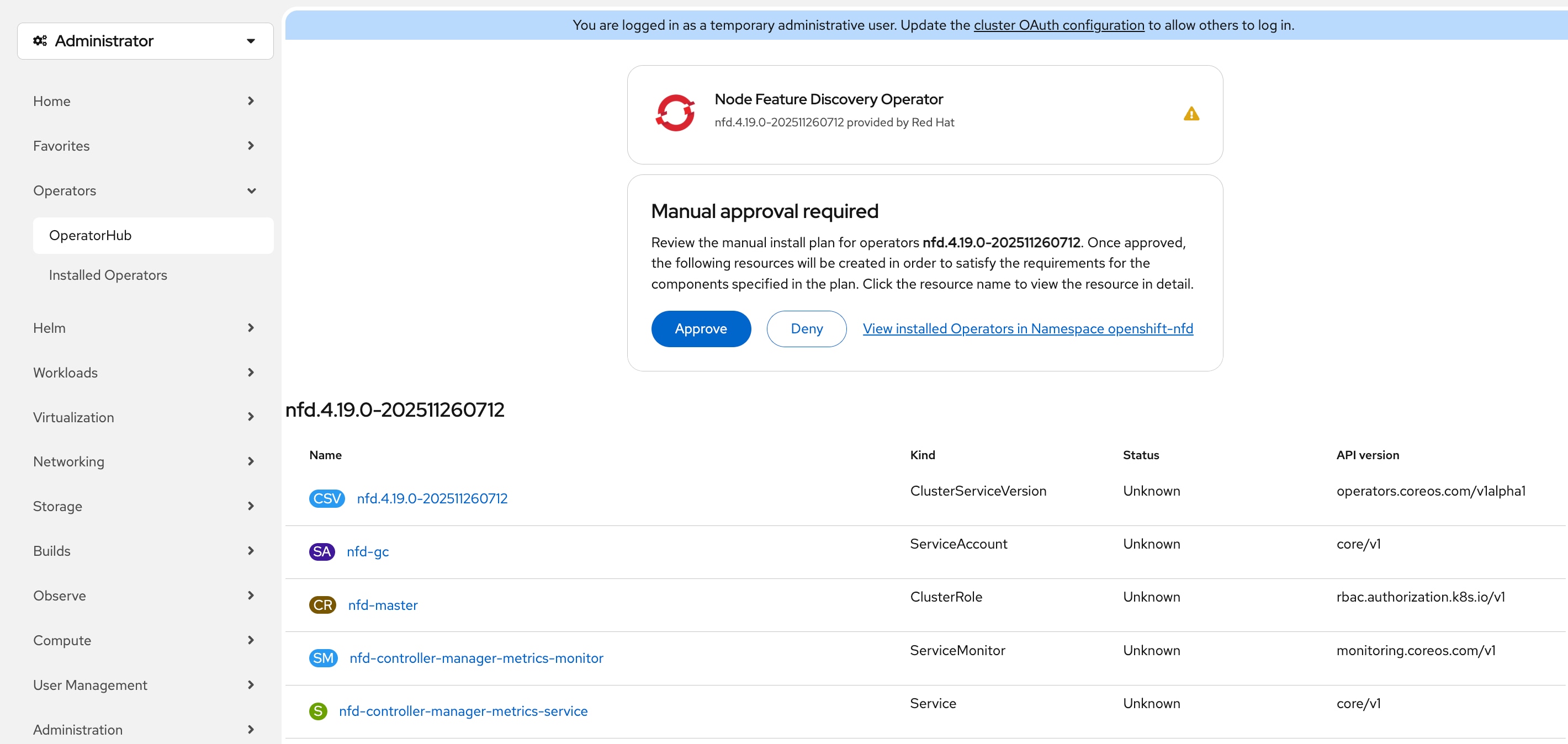The image size is (1568, 744).
Task: Click the yellow warning triangle icon
Action: tap(1191, 114)
